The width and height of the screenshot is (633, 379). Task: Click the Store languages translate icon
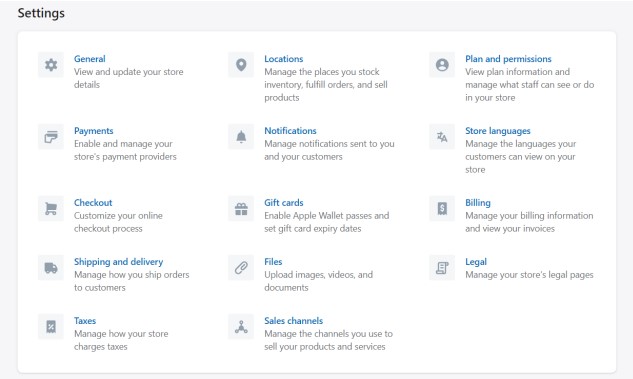[x=442, y=137]
